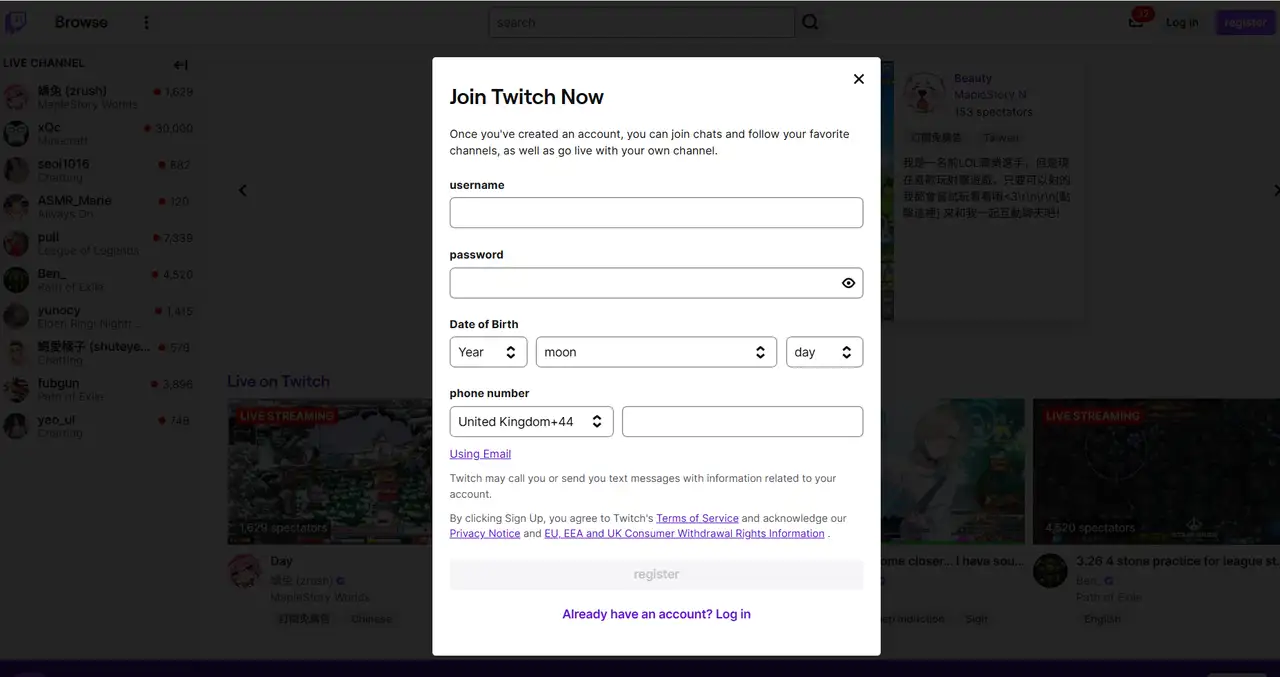Open Ben_ channel avatar in sidebar

[x=16, y=280]
